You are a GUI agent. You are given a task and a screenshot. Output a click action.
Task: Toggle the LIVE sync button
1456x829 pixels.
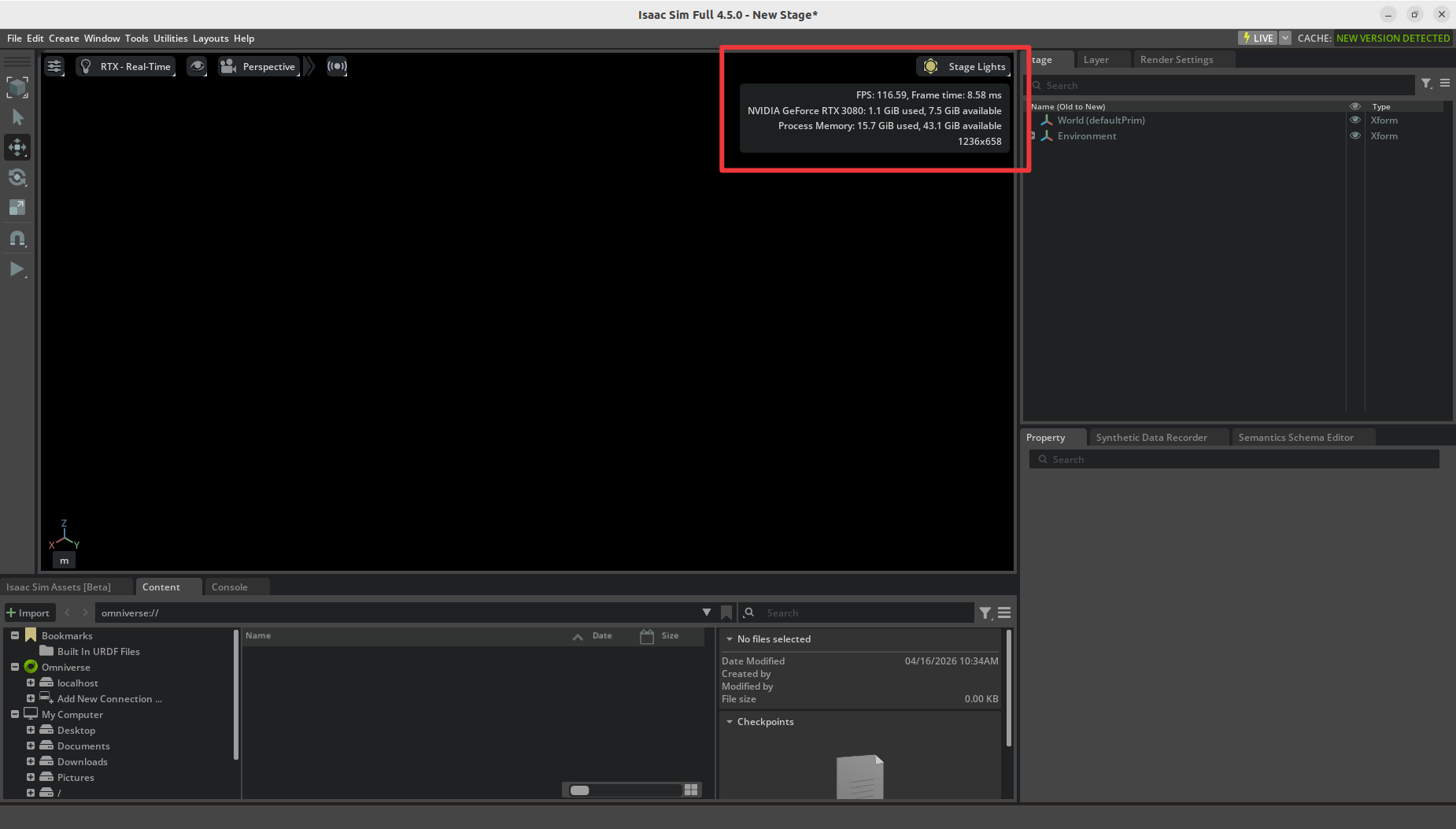1258,38
